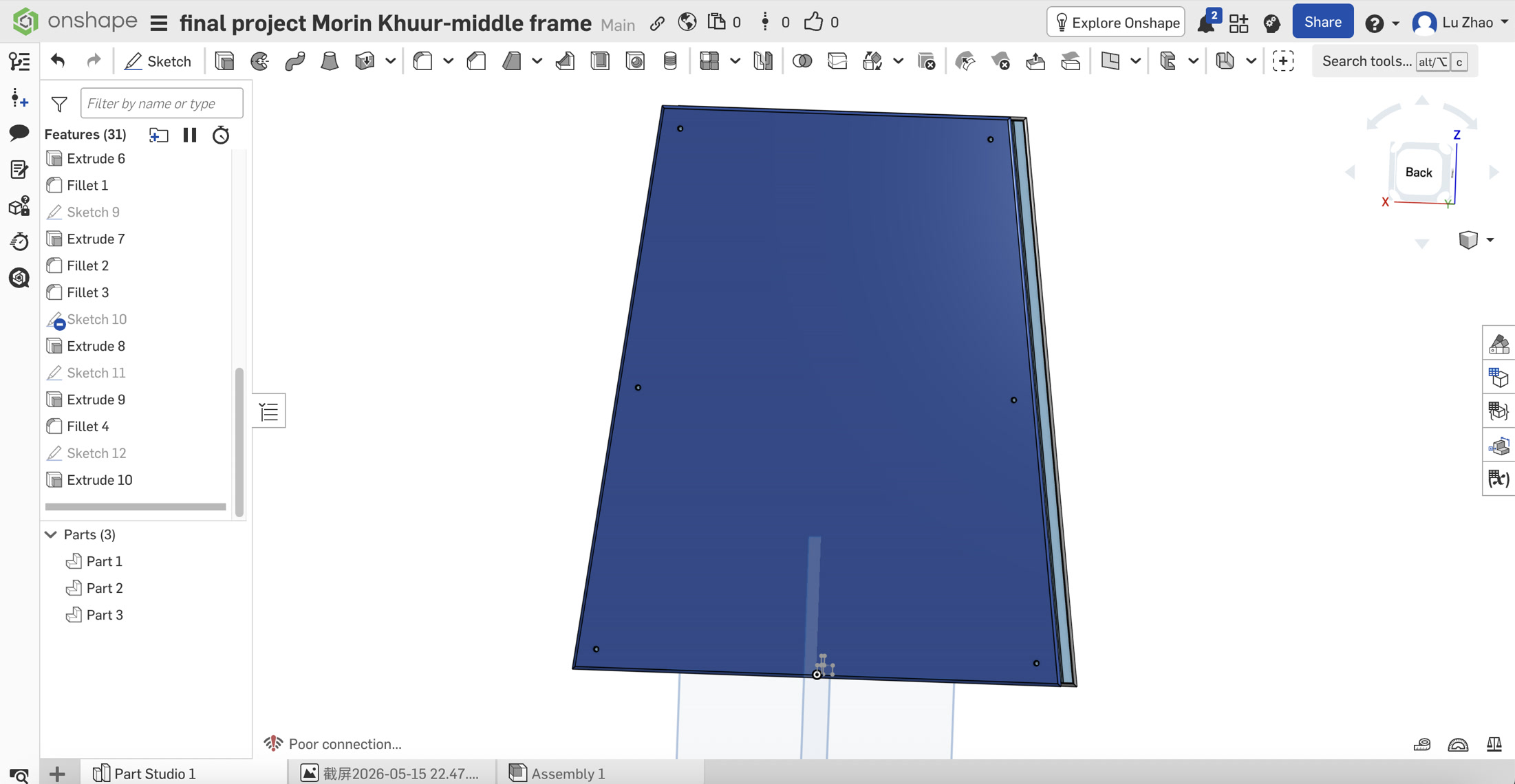
Task: Select the Move face tool icon
Action: click(1035, 61)
